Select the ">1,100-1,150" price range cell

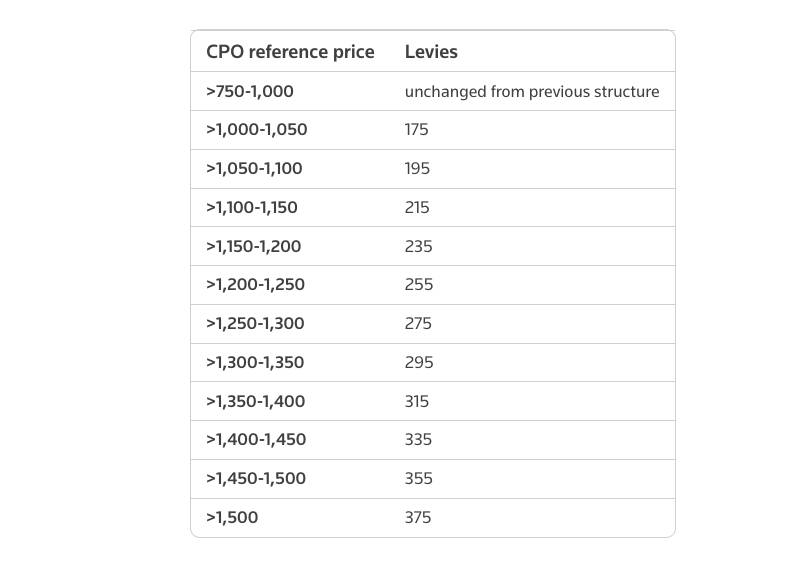[252, 208]
